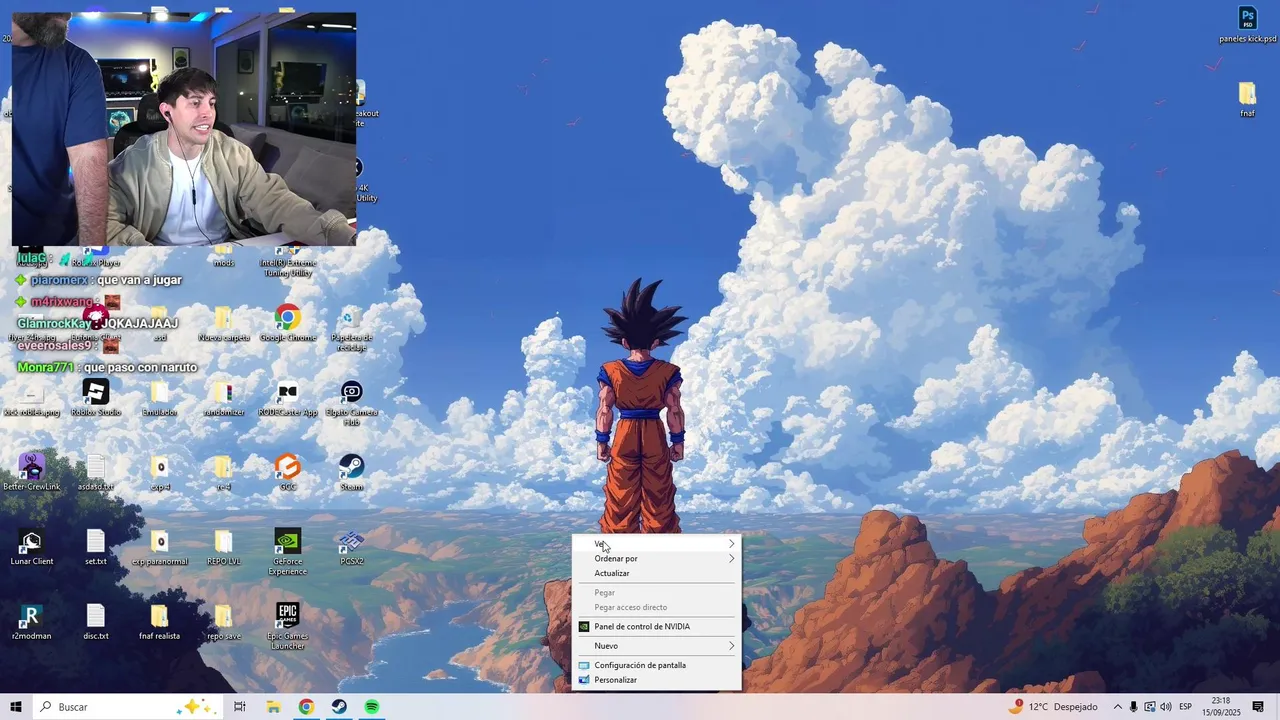1280x720 pixels.
Task: Choose Personalizar in the context menu
Action: coord(656,680)
